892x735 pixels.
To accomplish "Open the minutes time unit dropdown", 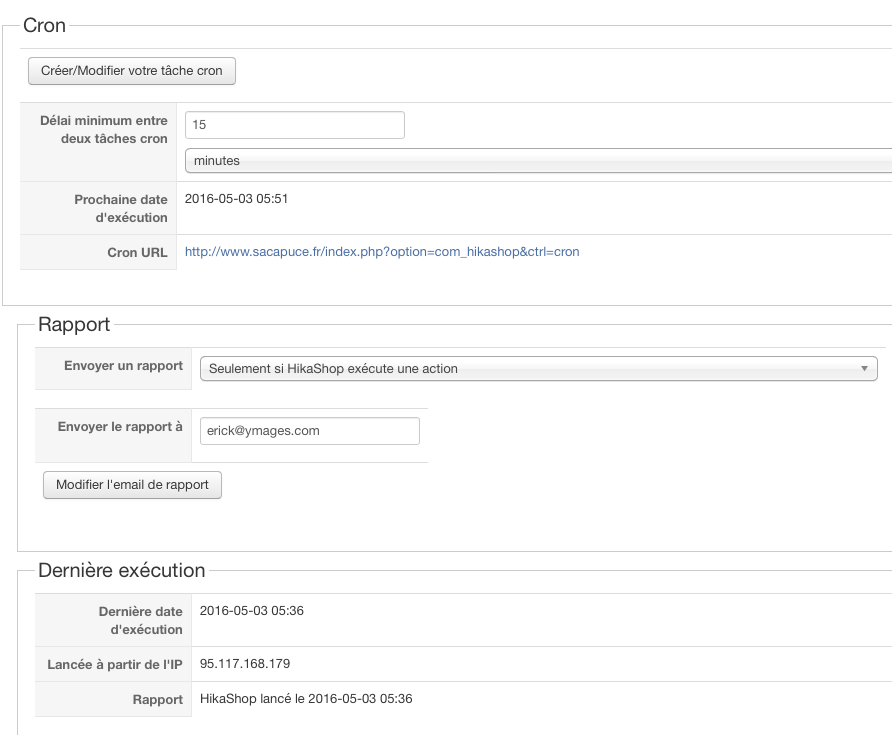I will [x=538, y=160].
